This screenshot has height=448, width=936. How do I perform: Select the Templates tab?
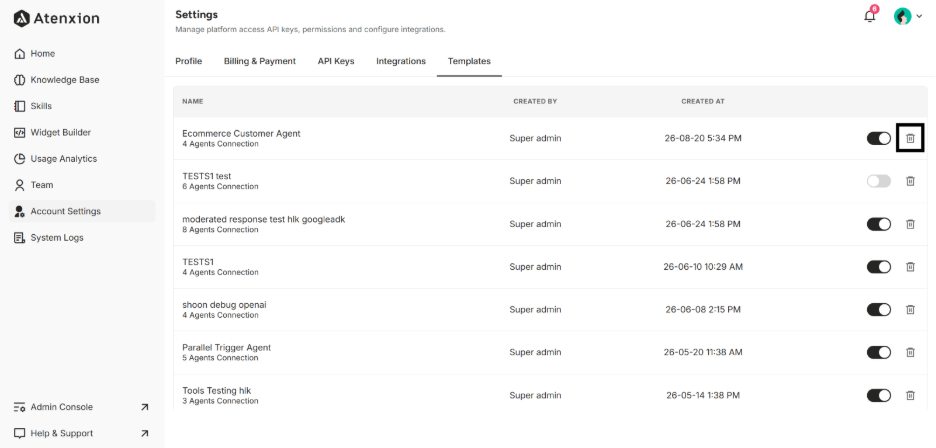click(469, 61)
